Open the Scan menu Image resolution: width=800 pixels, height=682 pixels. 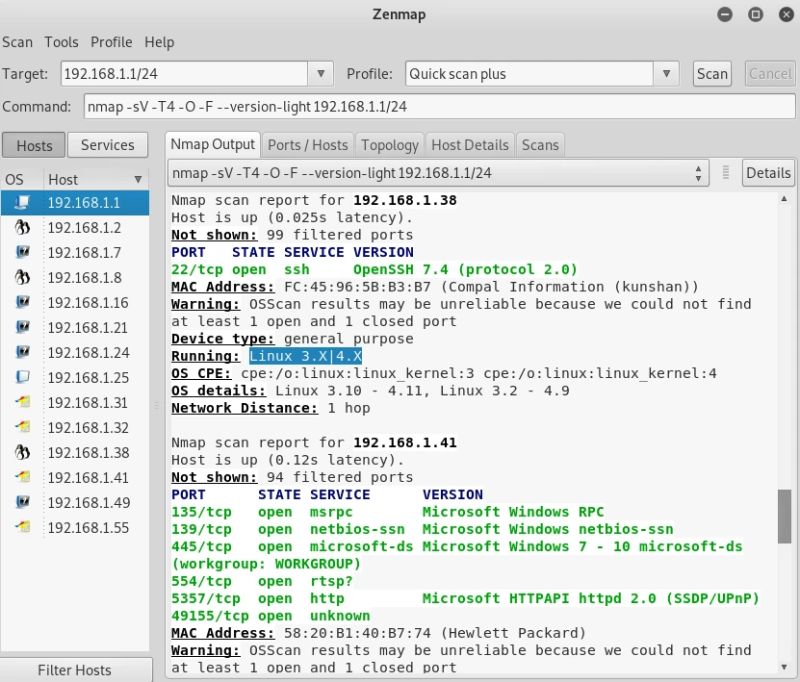tap(17, 42)
